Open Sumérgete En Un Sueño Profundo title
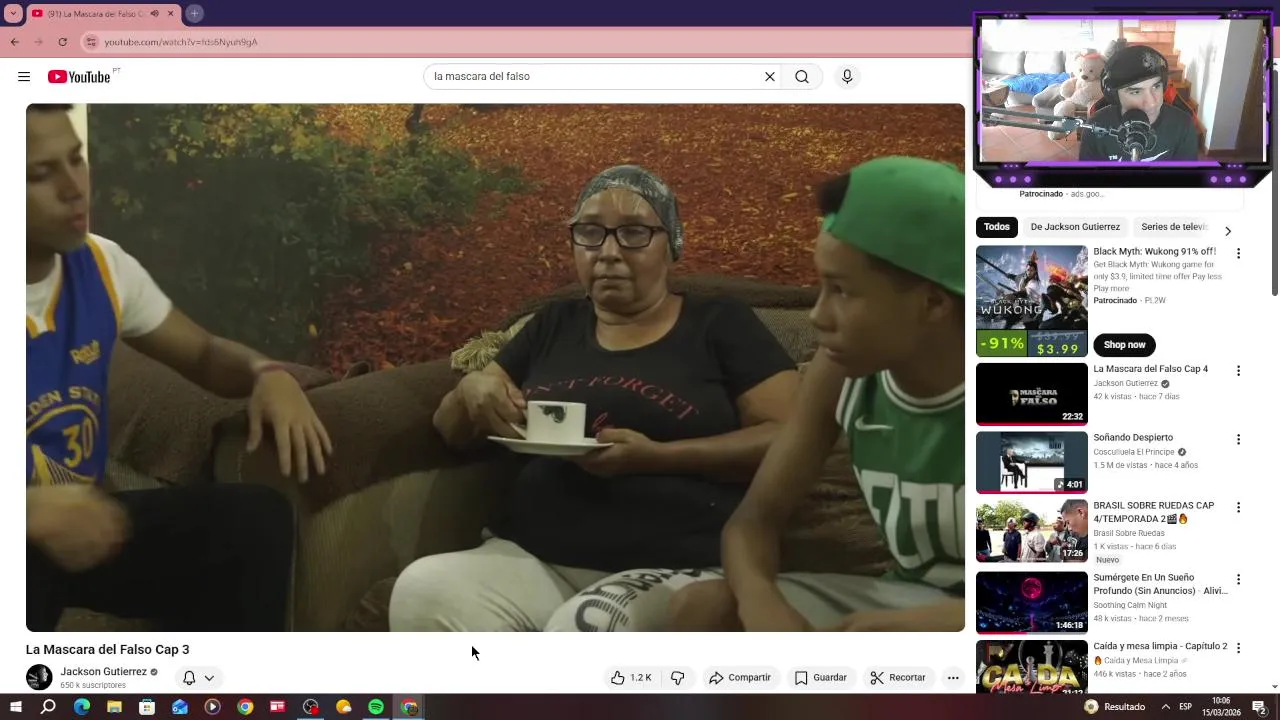Viewport: 1280px width, 720px height. point(1160,584)
